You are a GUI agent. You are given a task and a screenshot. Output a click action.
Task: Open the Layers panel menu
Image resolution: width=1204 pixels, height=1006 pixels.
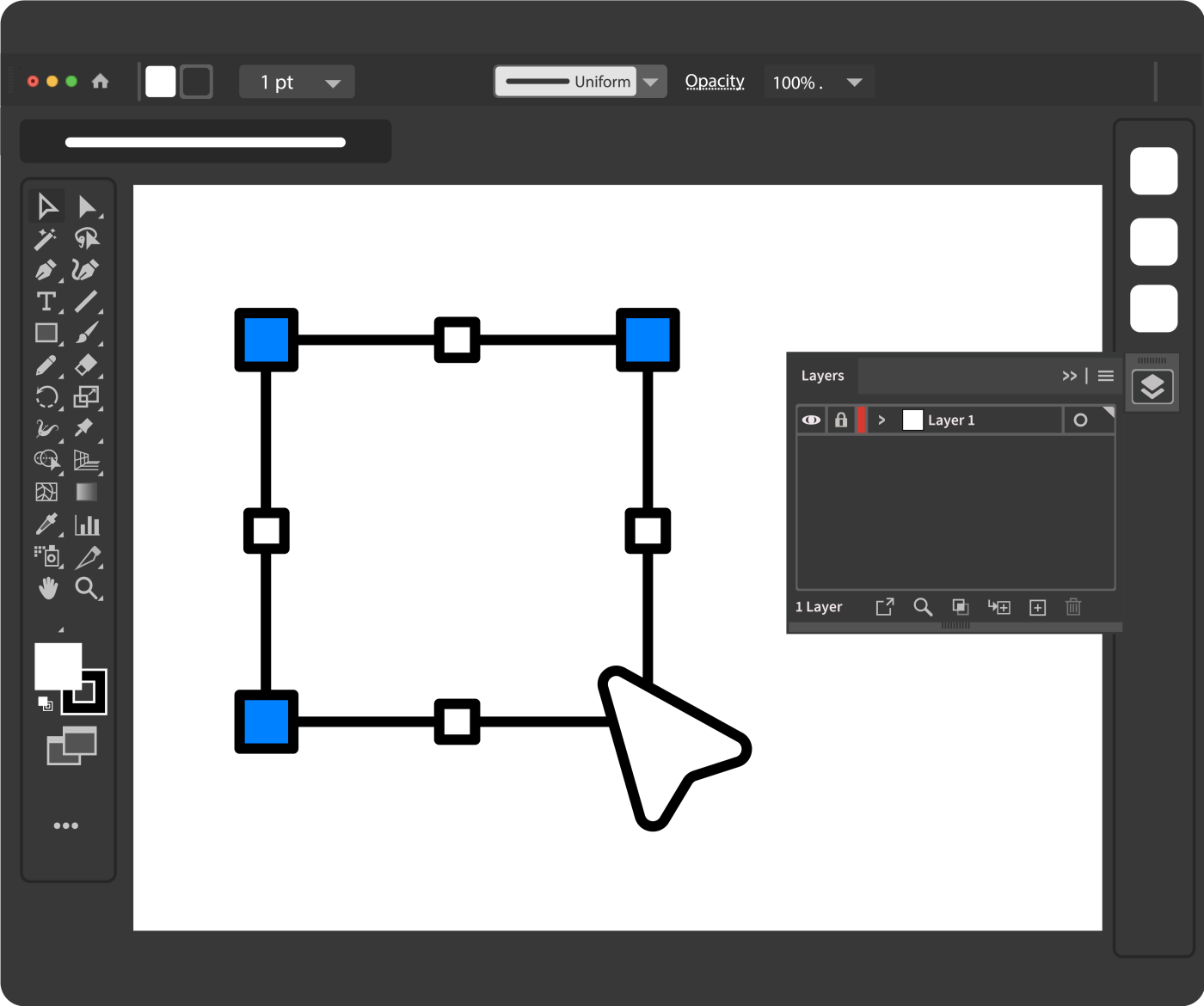point(1106,376)
